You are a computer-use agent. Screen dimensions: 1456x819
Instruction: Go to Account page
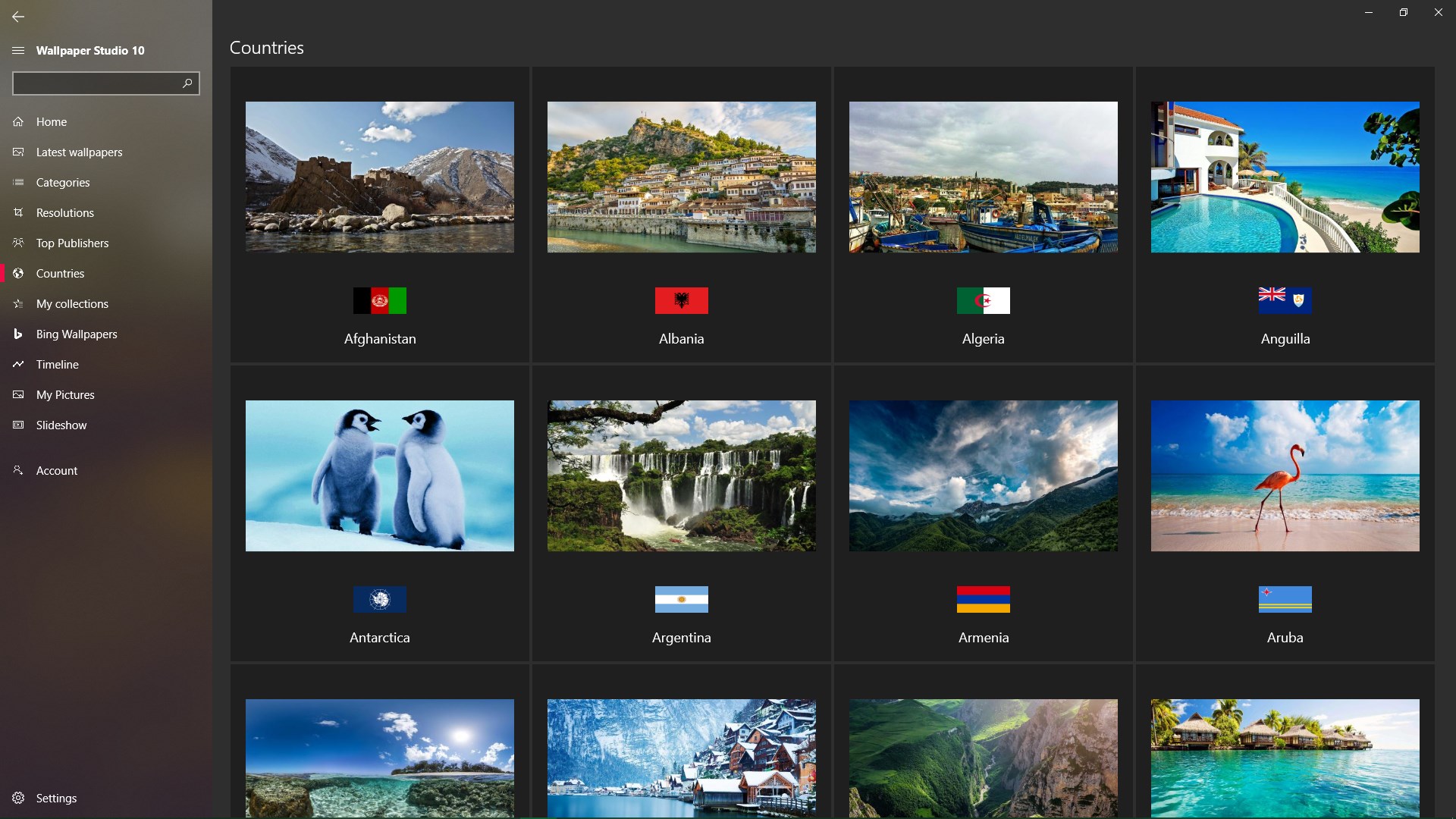tap(56, 471)
